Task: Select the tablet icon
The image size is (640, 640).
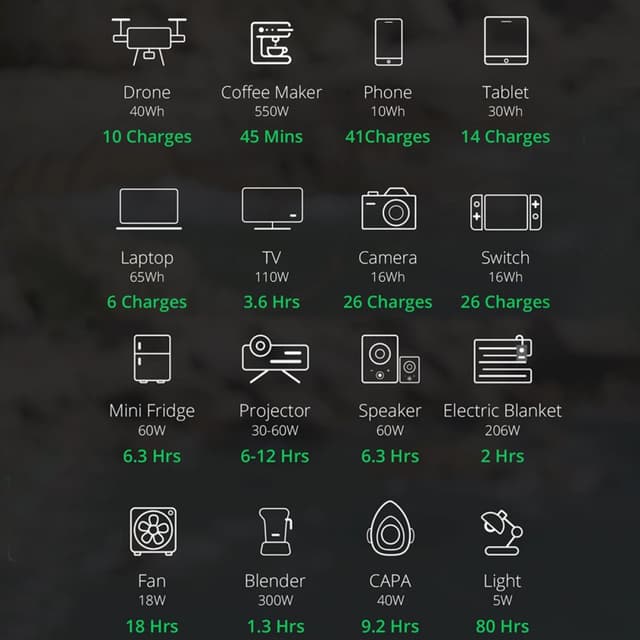Action: [x=506, y=41]
